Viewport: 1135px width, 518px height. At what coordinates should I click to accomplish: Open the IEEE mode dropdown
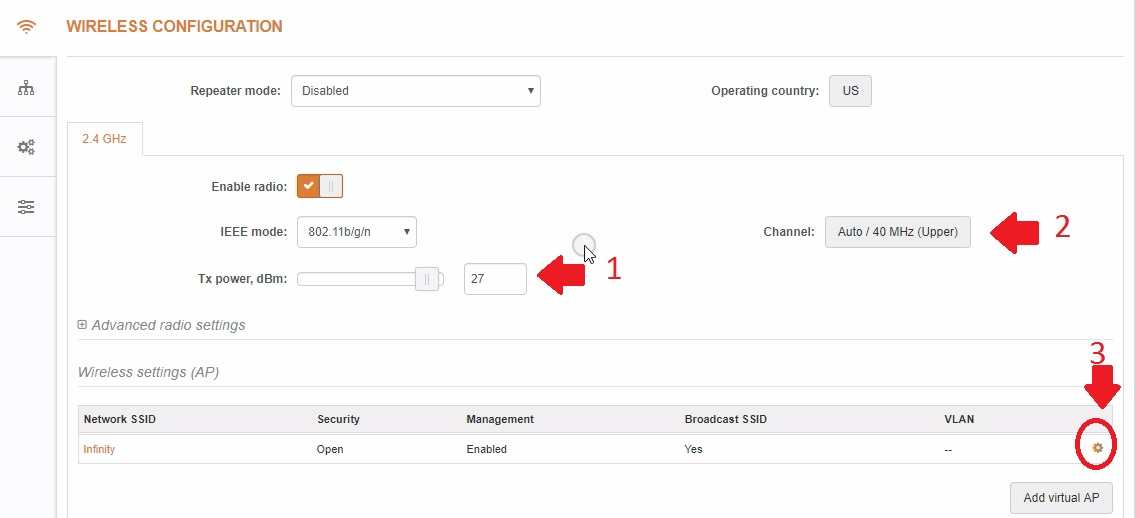click(357, 232)
